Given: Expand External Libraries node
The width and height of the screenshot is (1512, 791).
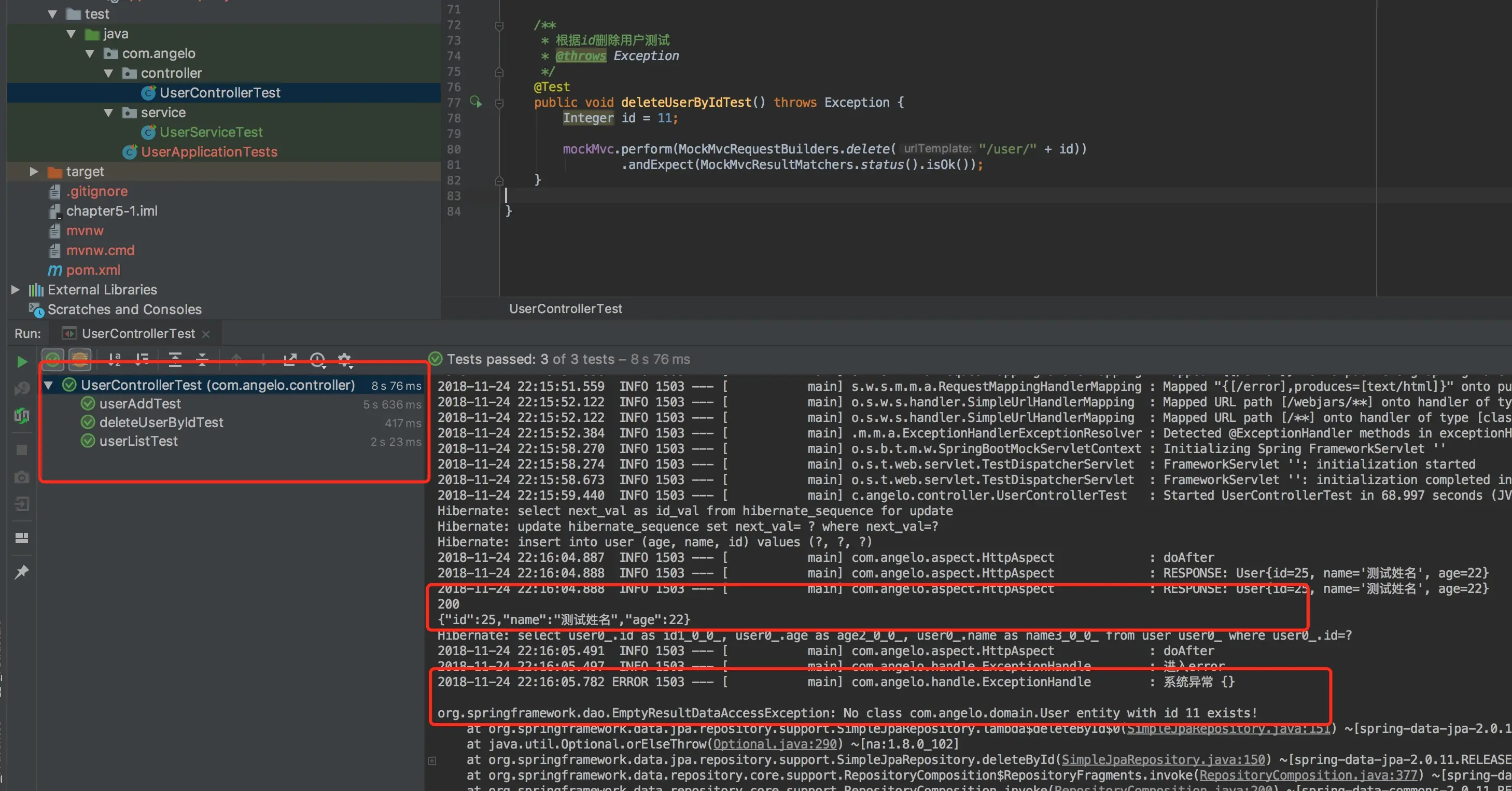Looking at the screenshot, I should [x=15, y=289].
